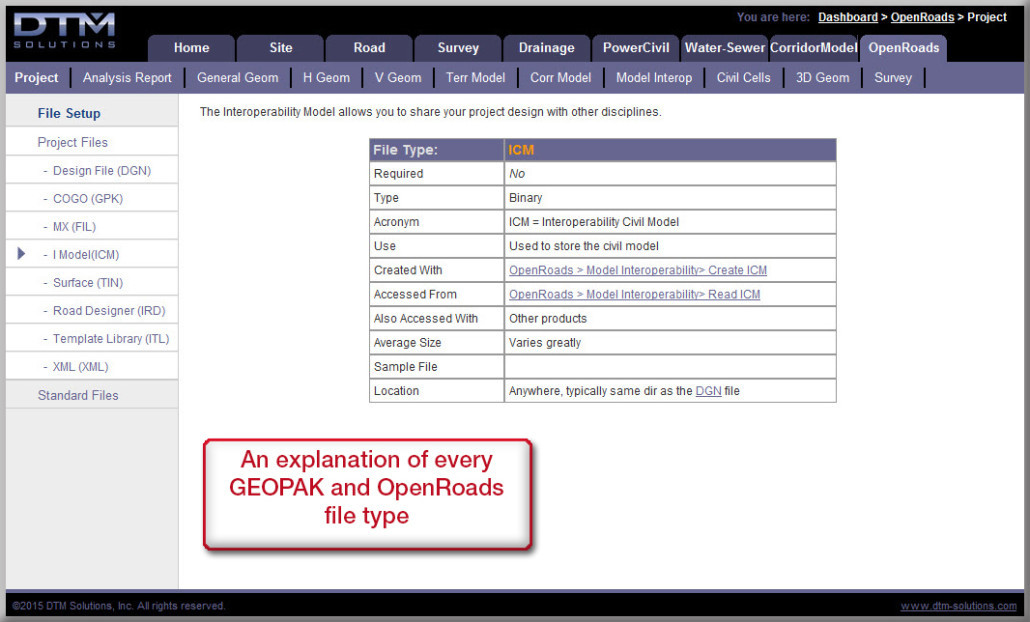Visit the www.dtm-solutions.com footer link
Image resolution: width=1030 pixels, height=622 pixels.
point(958,606)
